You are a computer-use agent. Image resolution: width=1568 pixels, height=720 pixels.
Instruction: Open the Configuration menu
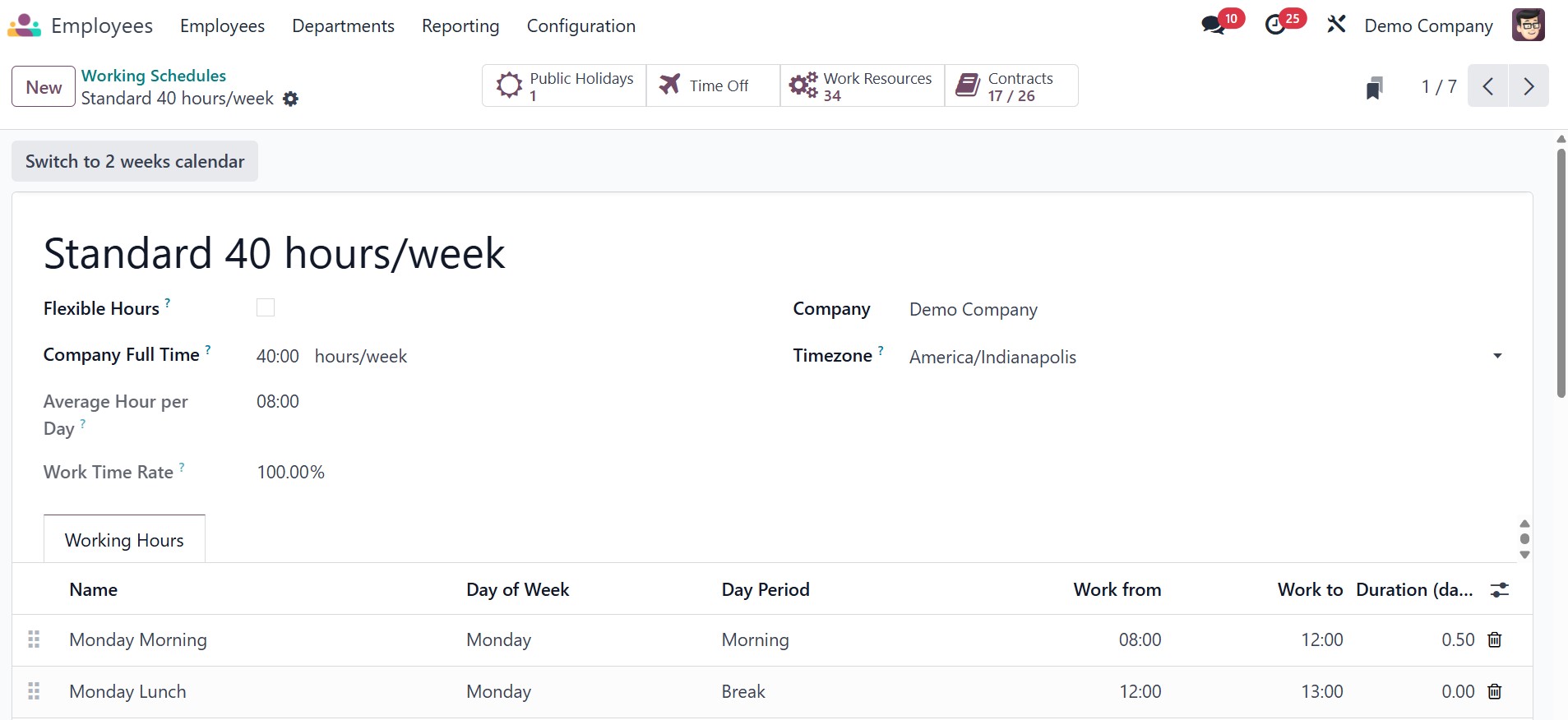(x=581, y=25)
